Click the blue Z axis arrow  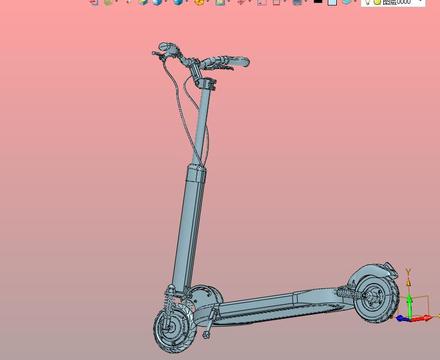point(401,318)
